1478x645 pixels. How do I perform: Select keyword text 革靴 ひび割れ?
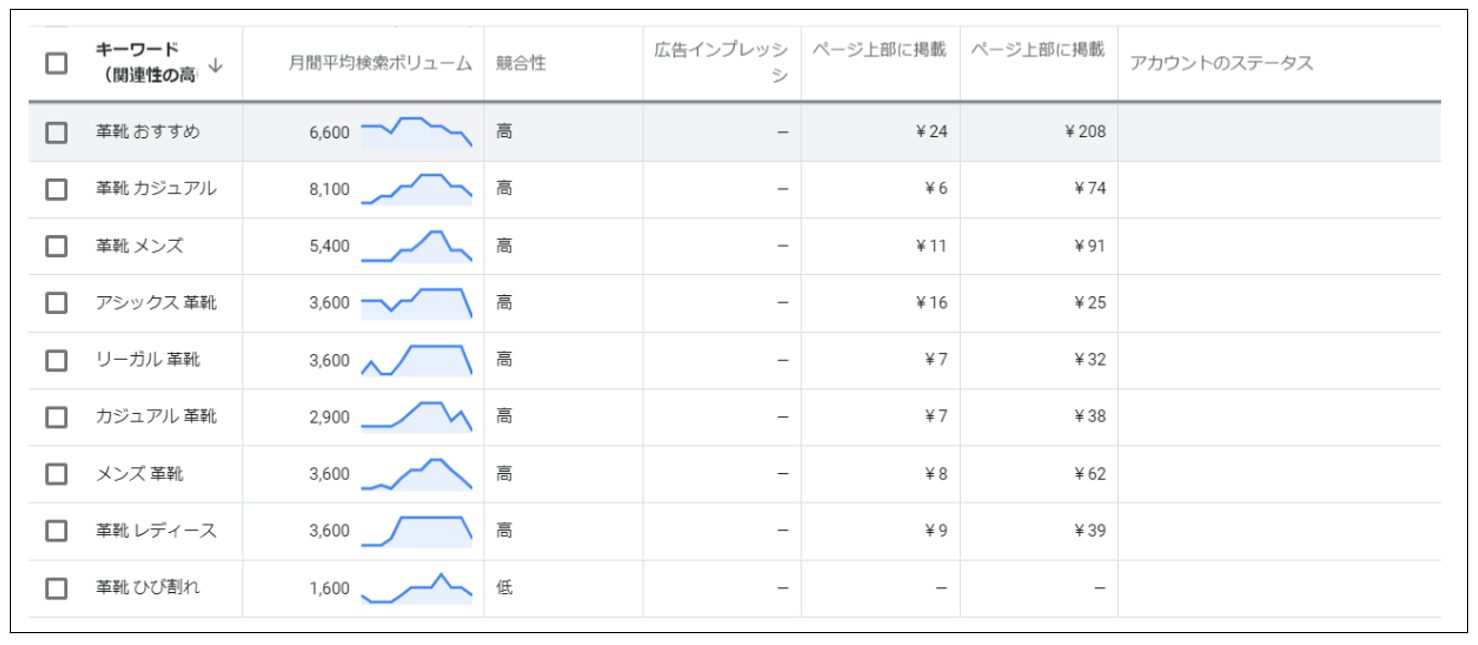(148, 588)
